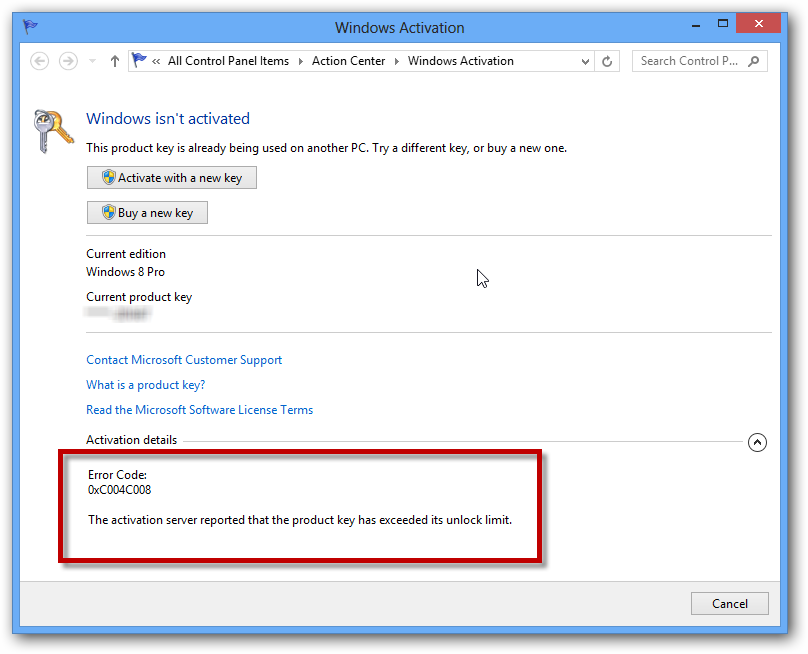This screenshot has width=808, height=654.
Task: Expand the hidden breadcrumb chevrons
Action: (x=156, y=61)
